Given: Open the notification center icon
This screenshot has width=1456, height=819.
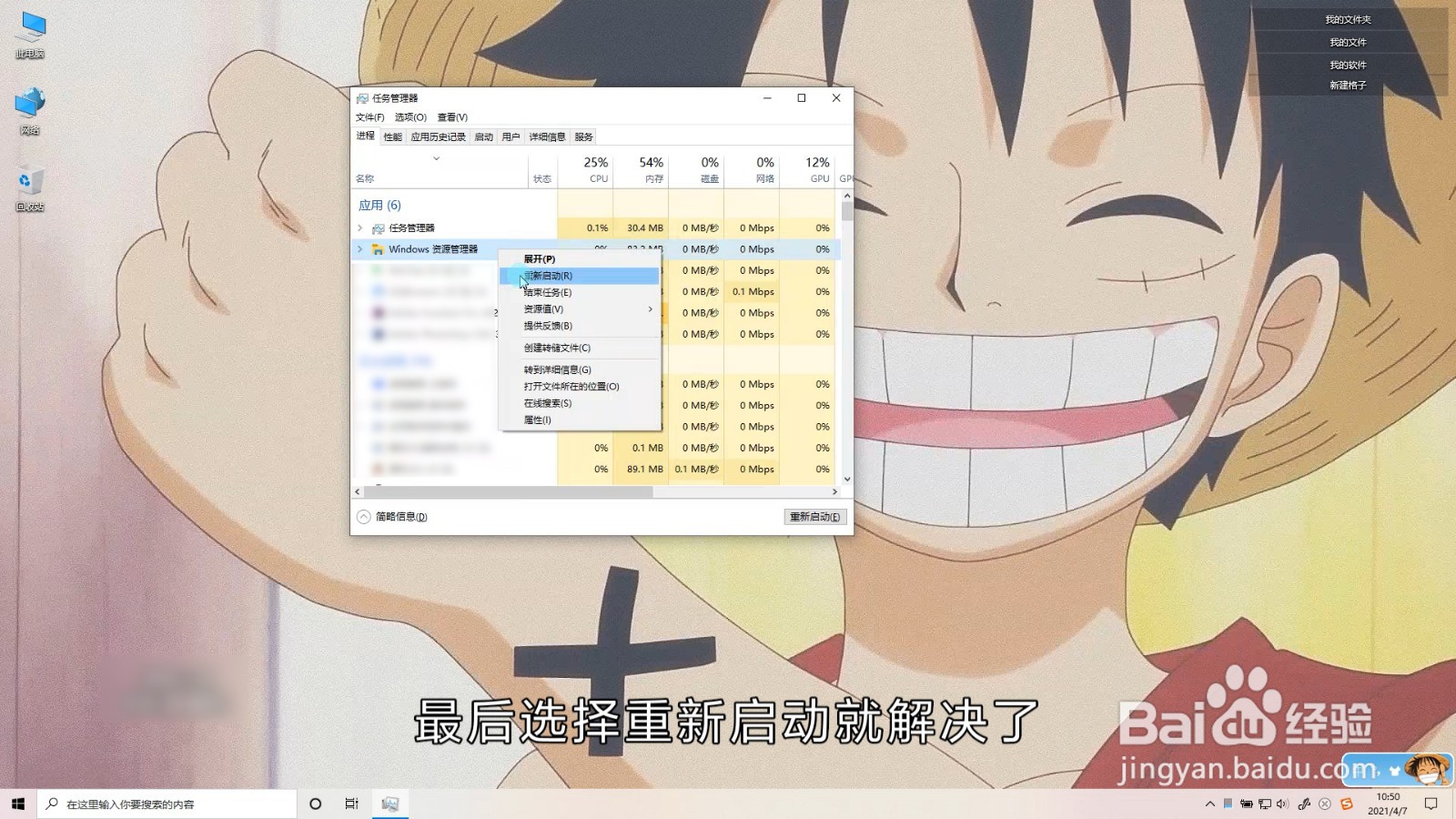Looking at the screenshot, I should point(1431,804).
